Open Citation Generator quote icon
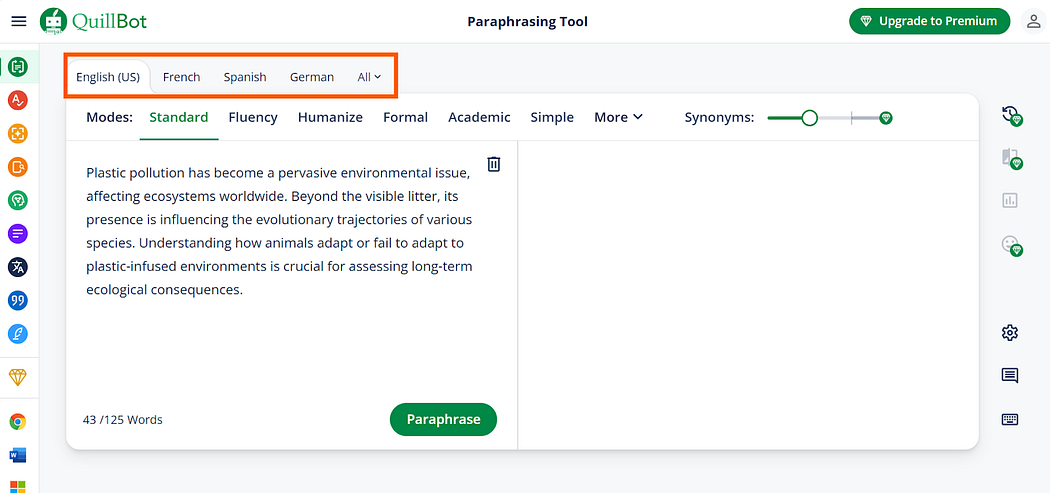Viewport: 1050px width, 493px height. tap(18, 301)
